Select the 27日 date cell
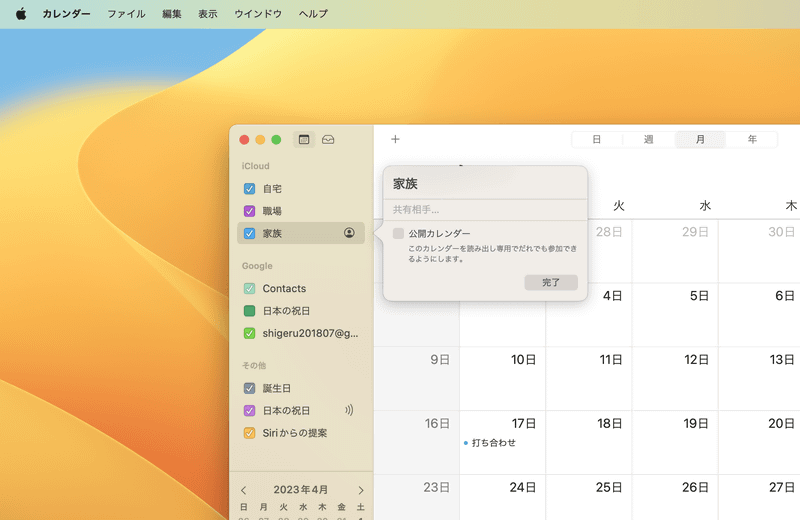Viewport: 800px width, 520px height. [759, 498]
